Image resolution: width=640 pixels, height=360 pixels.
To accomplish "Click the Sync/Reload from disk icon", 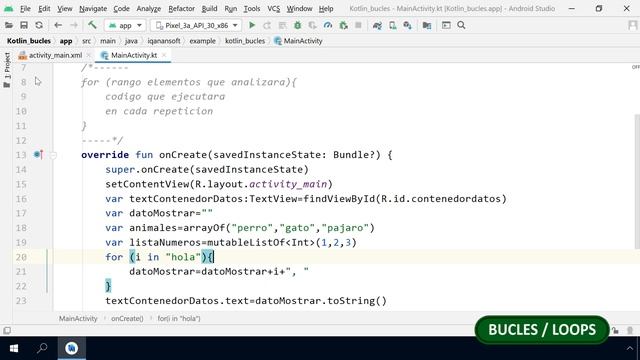I will click(x=39, y=25).
